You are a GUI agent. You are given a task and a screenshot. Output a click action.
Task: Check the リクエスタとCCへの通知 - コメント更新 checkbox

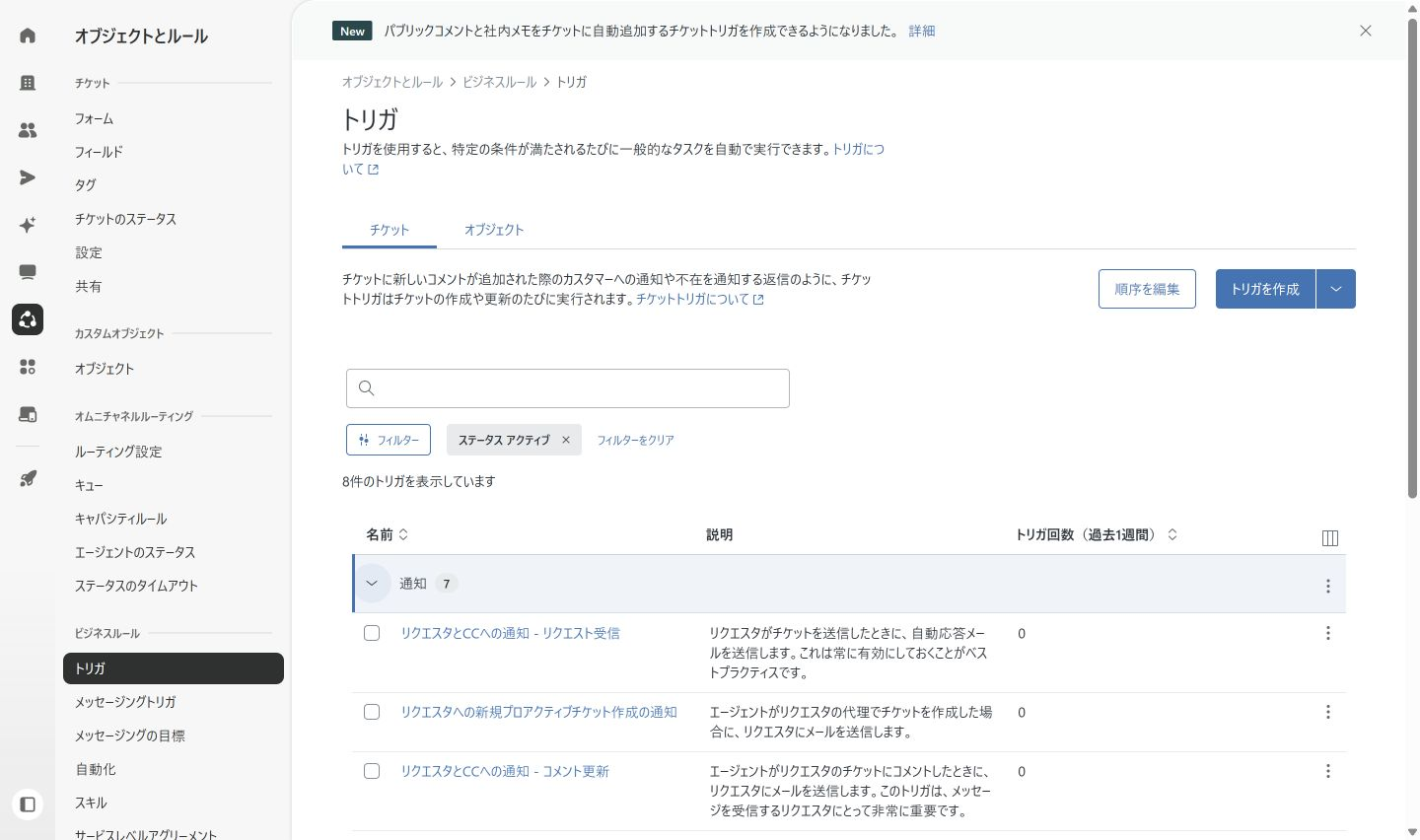372,771
